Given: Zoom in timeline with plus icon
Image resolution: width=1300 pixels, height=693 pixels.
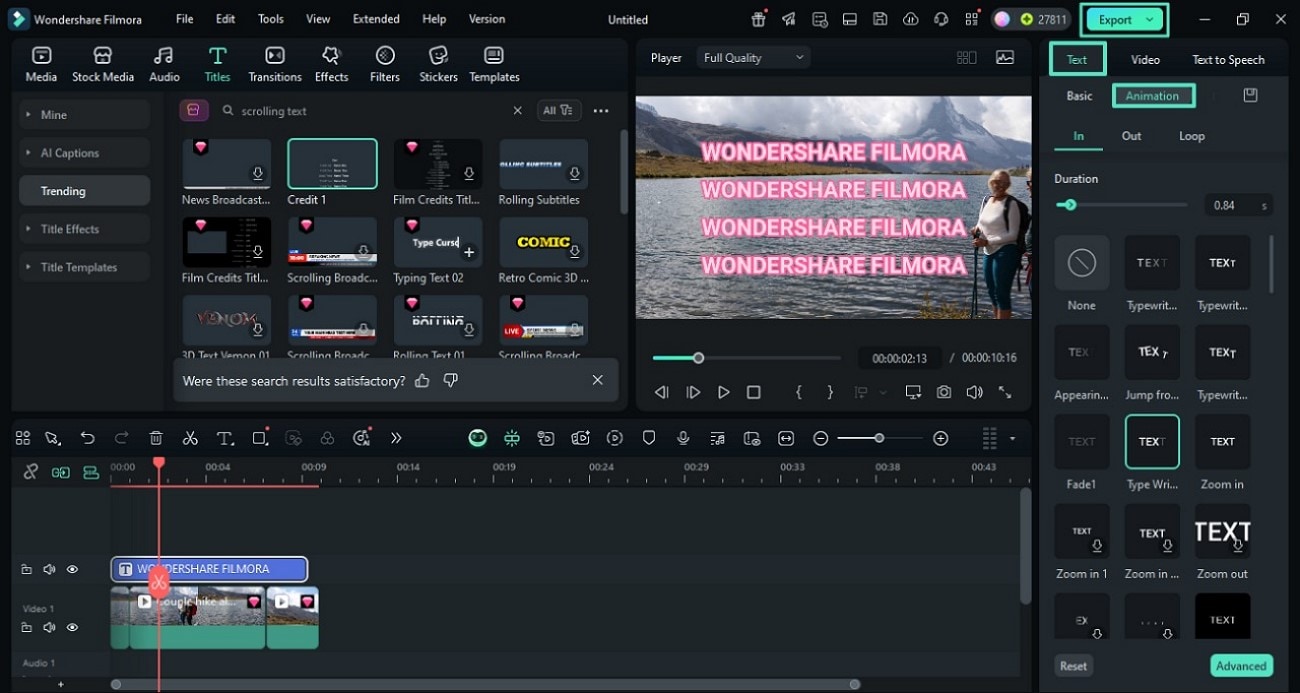Looking at the screenshot, I should (940, 438).
